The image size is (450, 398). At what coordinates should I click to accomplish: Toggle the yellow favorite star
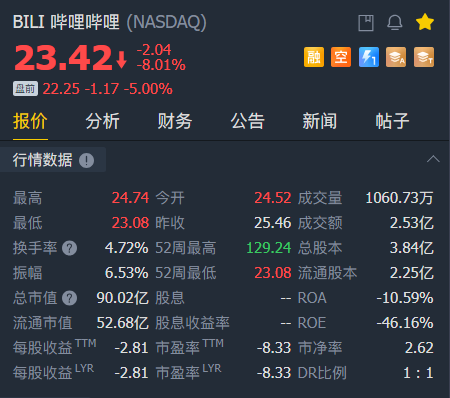[425, 22]
